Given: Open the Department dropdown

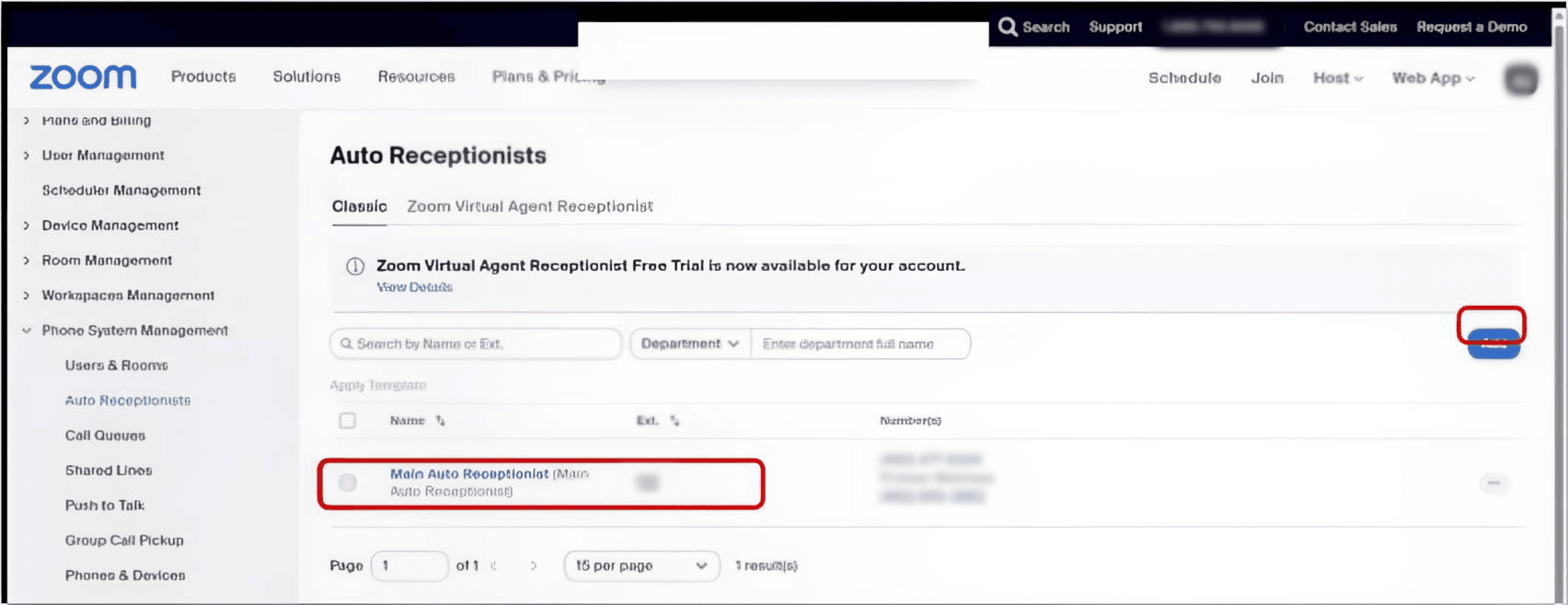Looking at the screenshot, I should [x=690, y=343].
